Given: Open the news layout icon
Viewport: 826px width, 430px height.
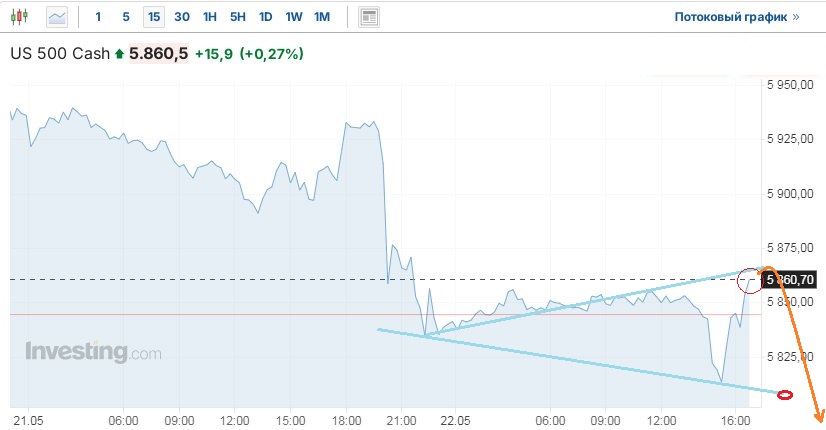Looking at the screenshot, I should pos(370,17).
